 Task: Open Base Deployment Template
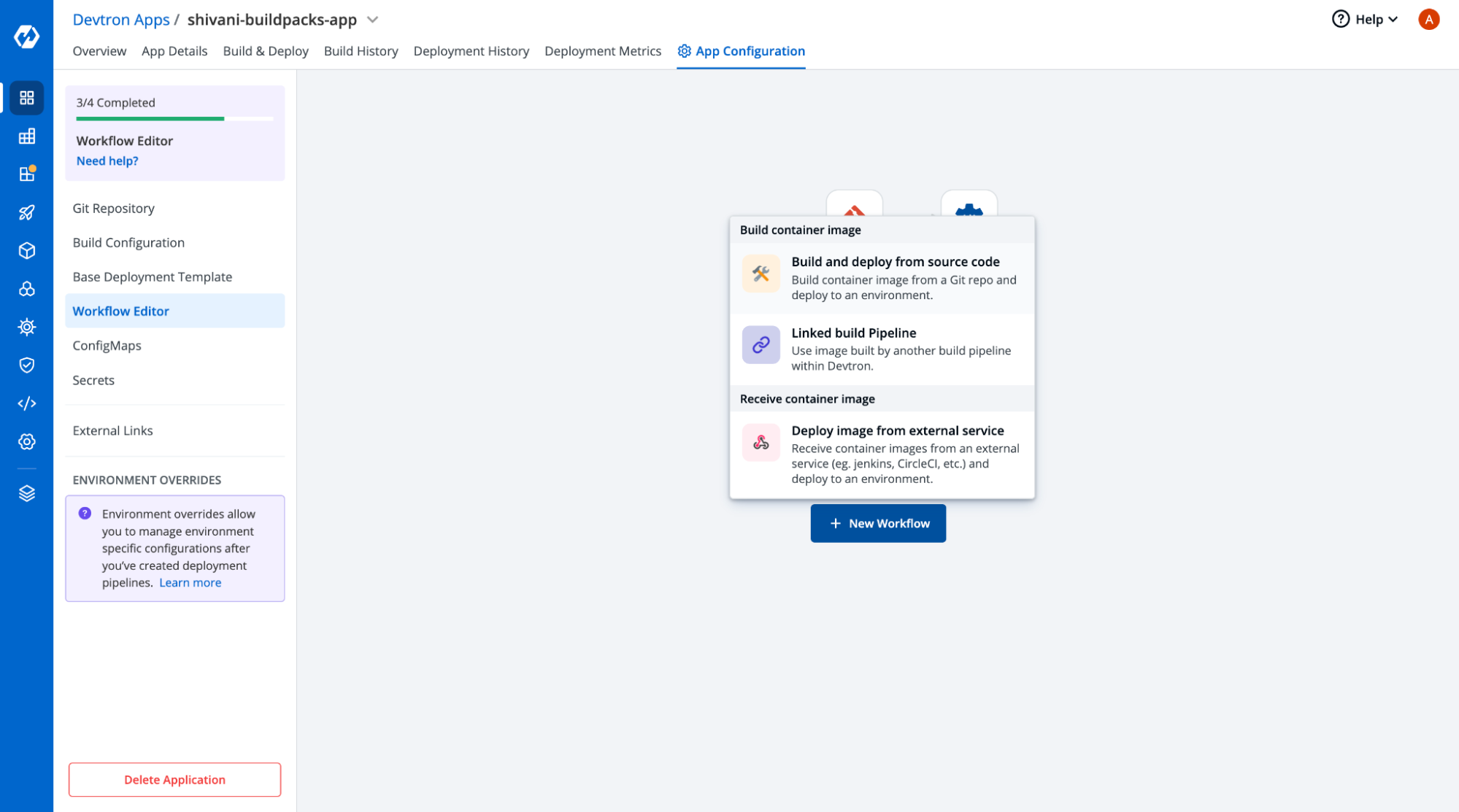coord(174,277)
